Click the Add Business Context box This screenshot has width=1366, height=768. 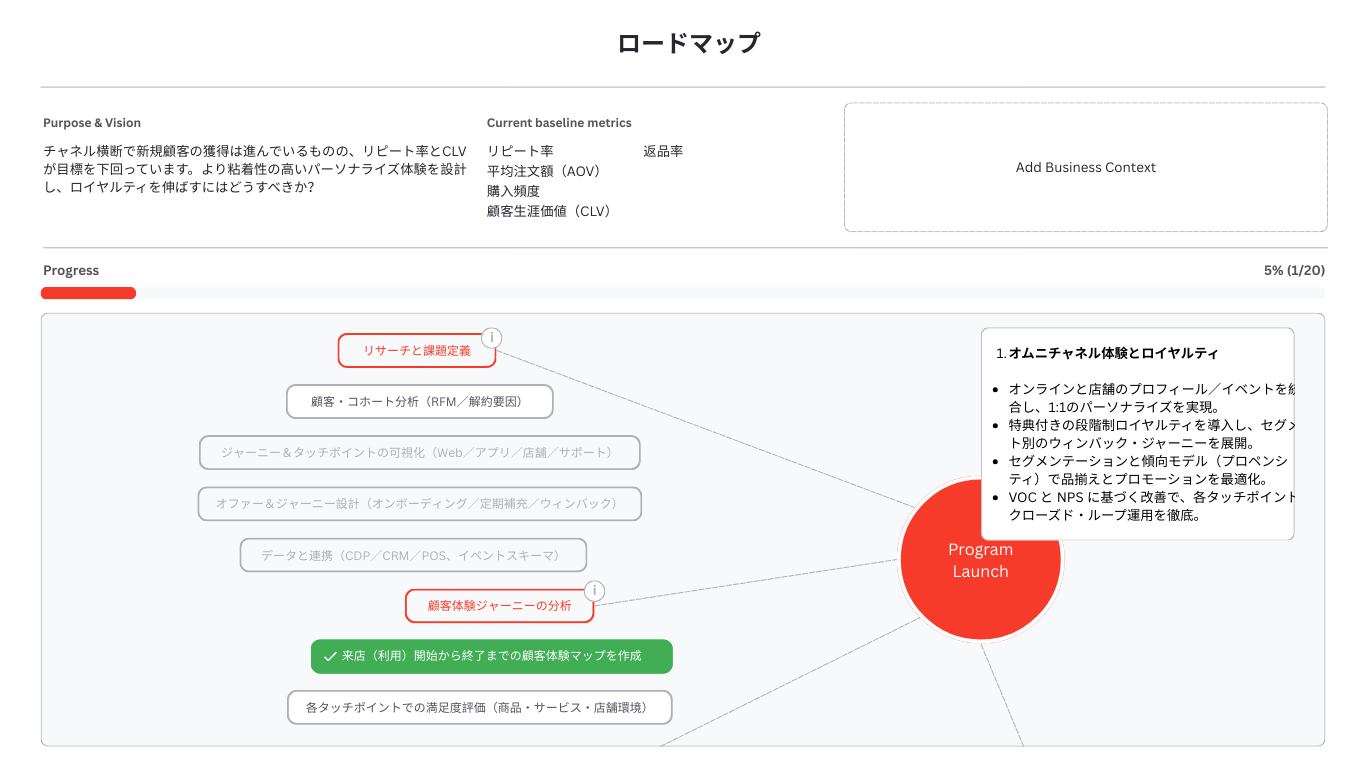click(1086, 167)
